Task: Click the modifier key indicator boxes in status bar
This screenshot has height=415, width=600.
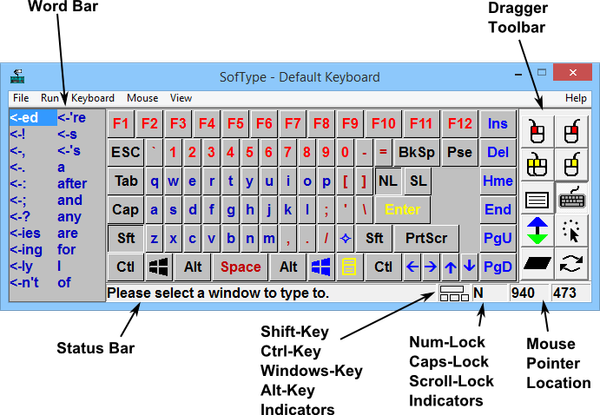Action: (454, 293)
